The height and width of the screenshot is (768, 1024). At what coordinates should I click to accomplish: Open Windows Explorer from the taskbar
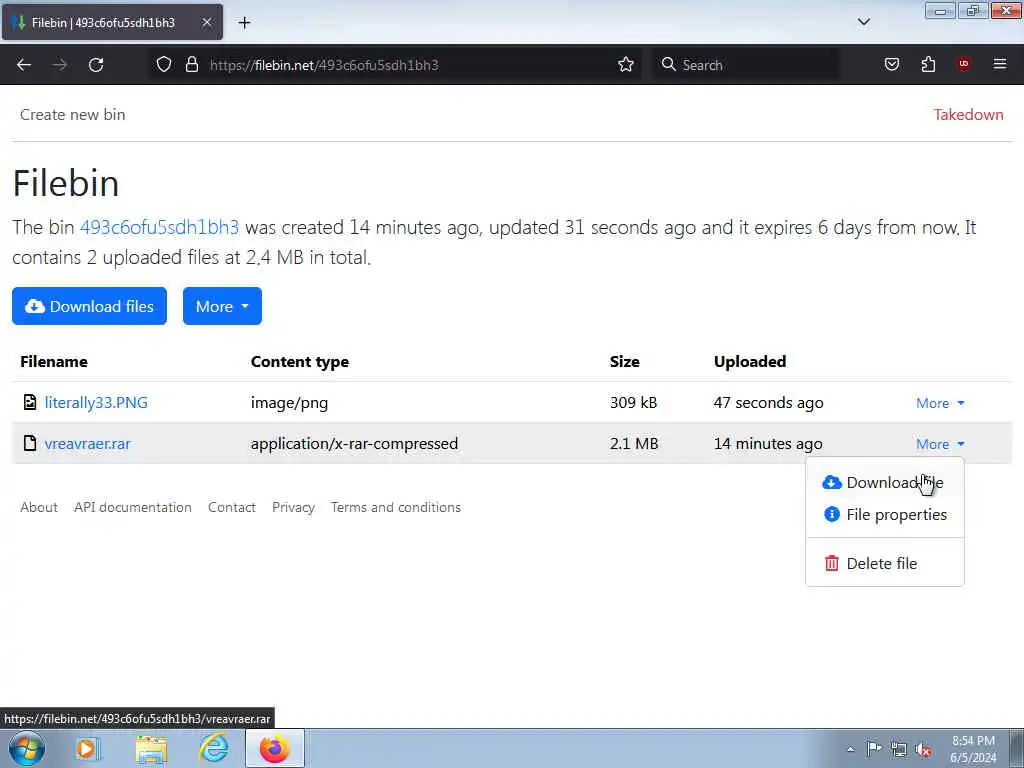pyautogui.click(x=151, y=749)
